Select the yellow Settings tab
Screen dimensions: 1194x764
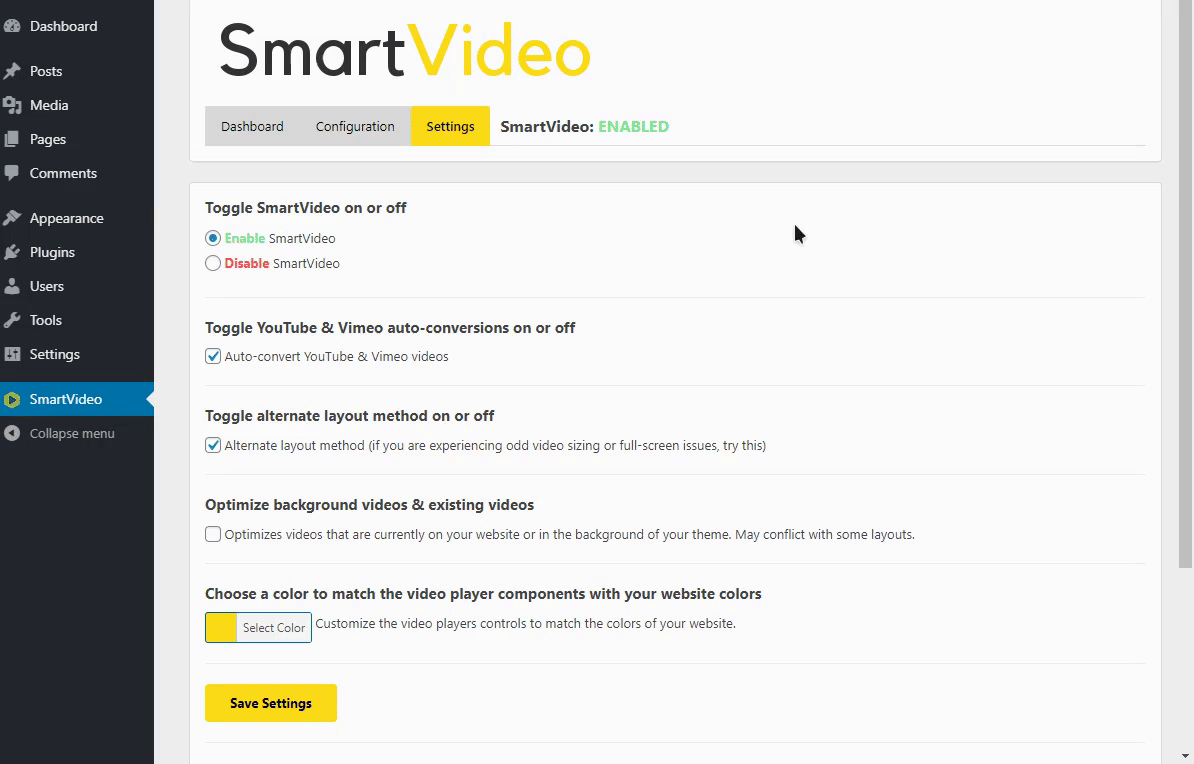pos(450,126)
